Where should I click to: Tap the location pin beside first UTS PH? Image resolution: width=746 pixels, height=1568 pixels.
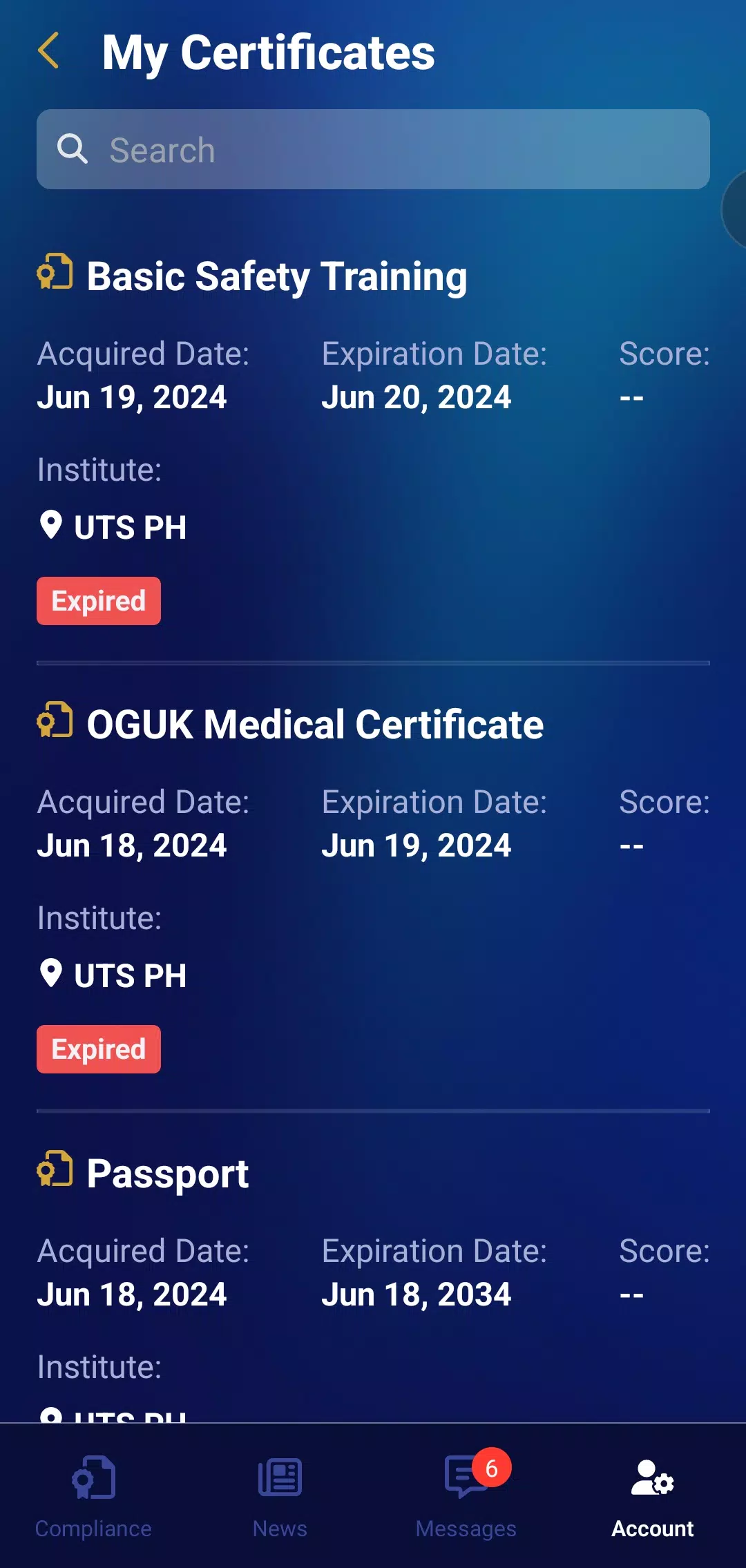pos(51,525)
